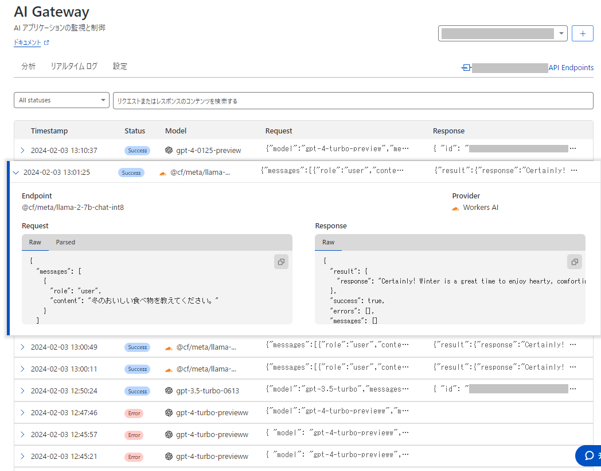Focus the request/response content search field

[x=353, y=101]
